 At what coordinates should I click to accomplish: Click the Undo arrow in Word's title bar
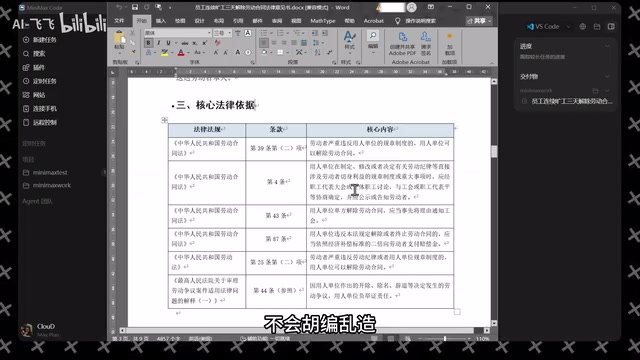point(119,7)
